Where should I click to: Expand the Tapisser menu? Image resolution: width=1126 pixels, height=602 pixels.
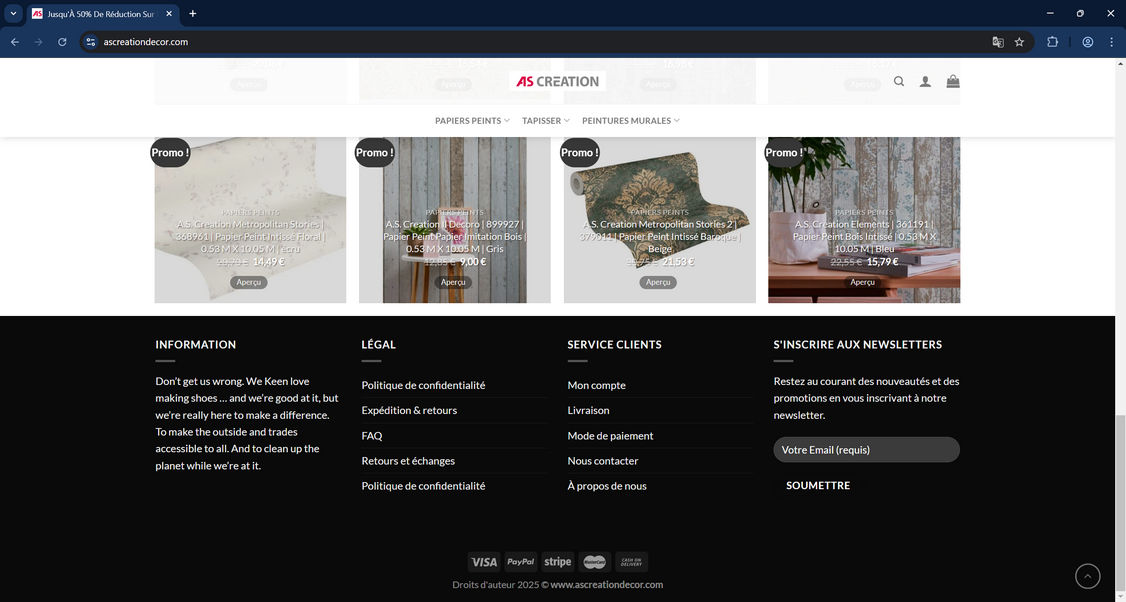pos(546,121)
